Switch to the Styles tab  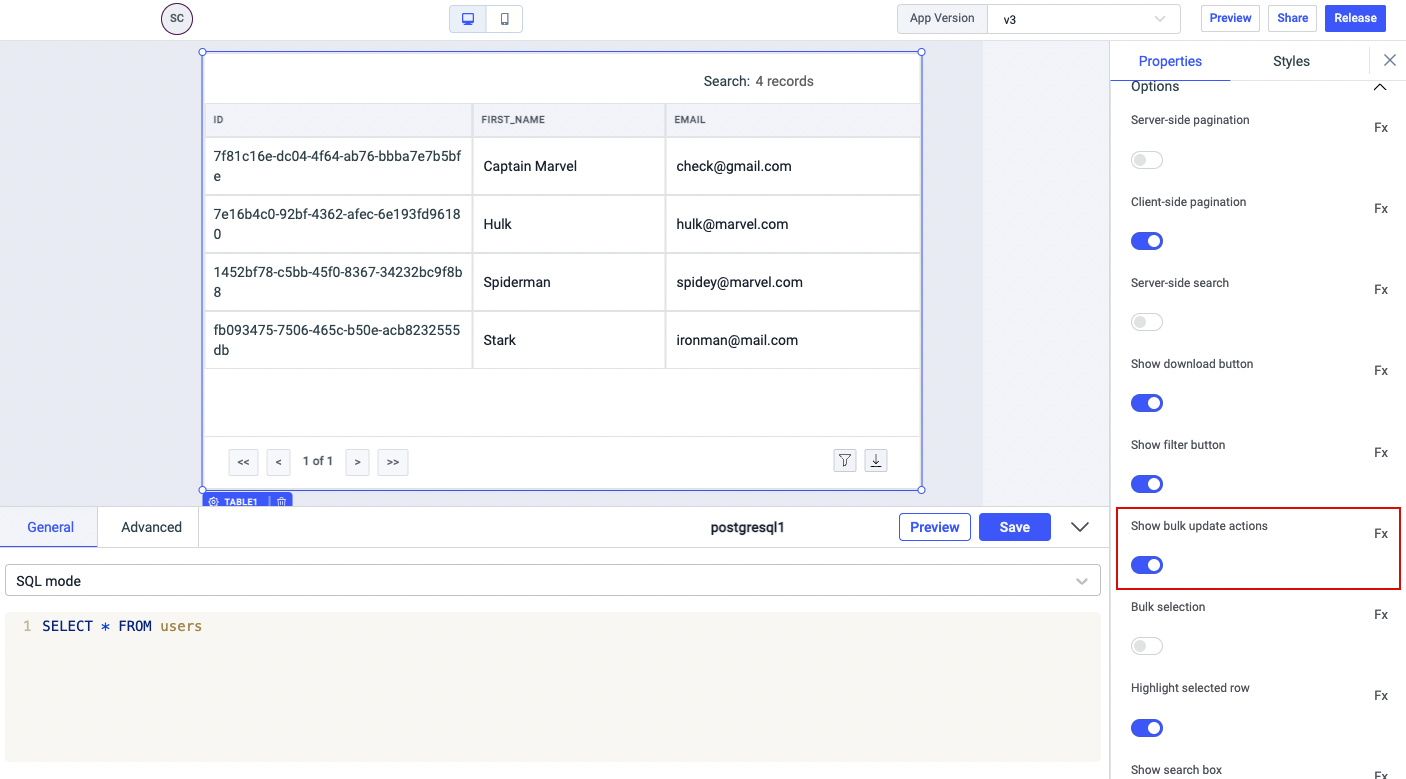(x=1291, y=61)
